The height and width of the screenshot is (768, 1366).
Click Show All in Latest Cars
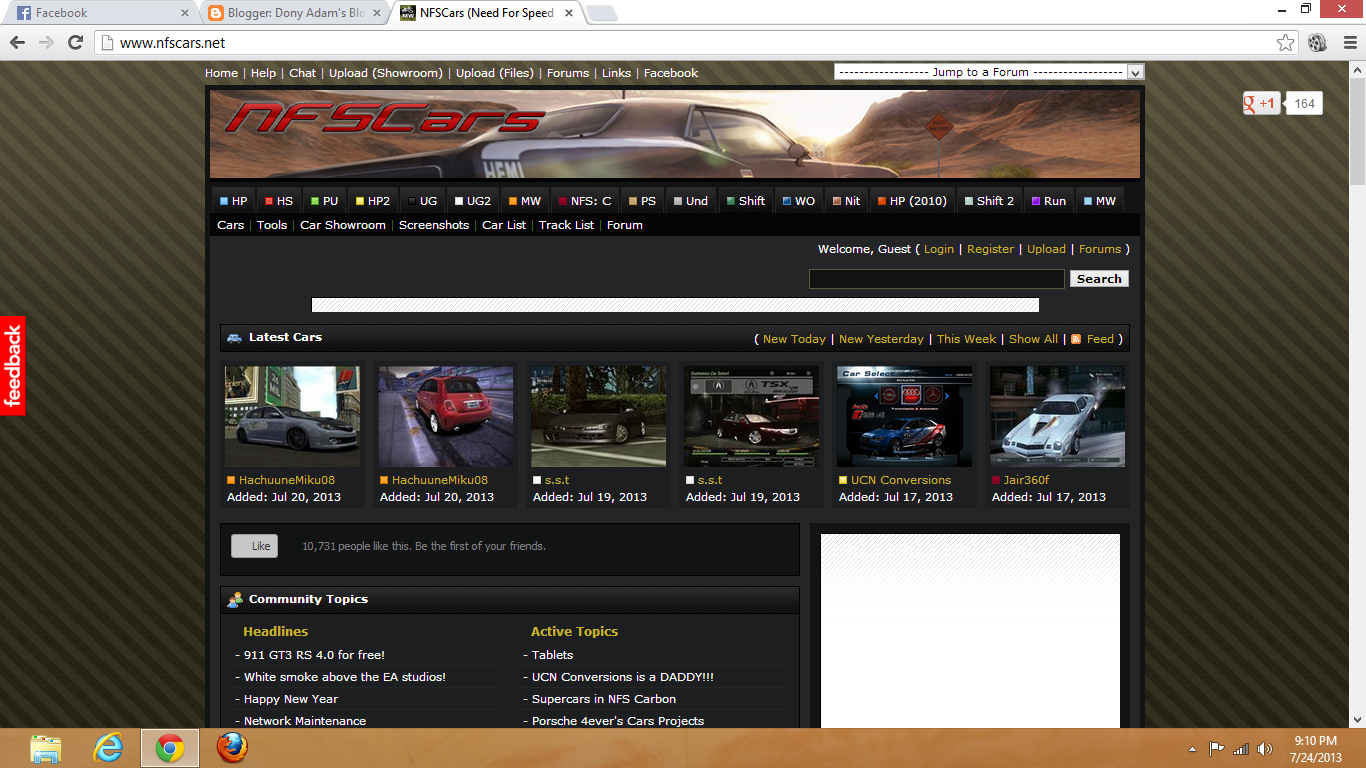click(1033, 339)
